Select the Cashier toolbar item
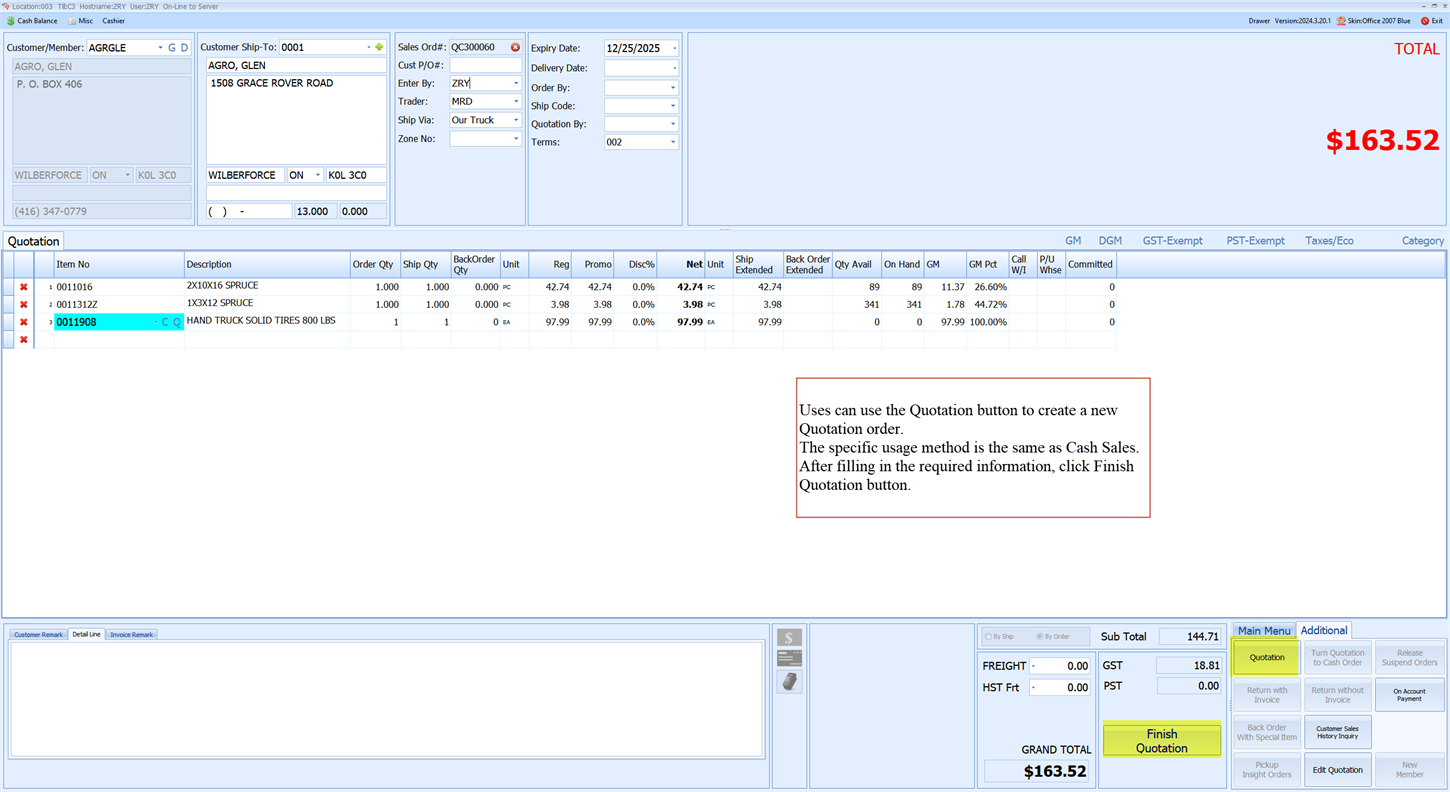 pyautogui.click(x=113, y=20)
